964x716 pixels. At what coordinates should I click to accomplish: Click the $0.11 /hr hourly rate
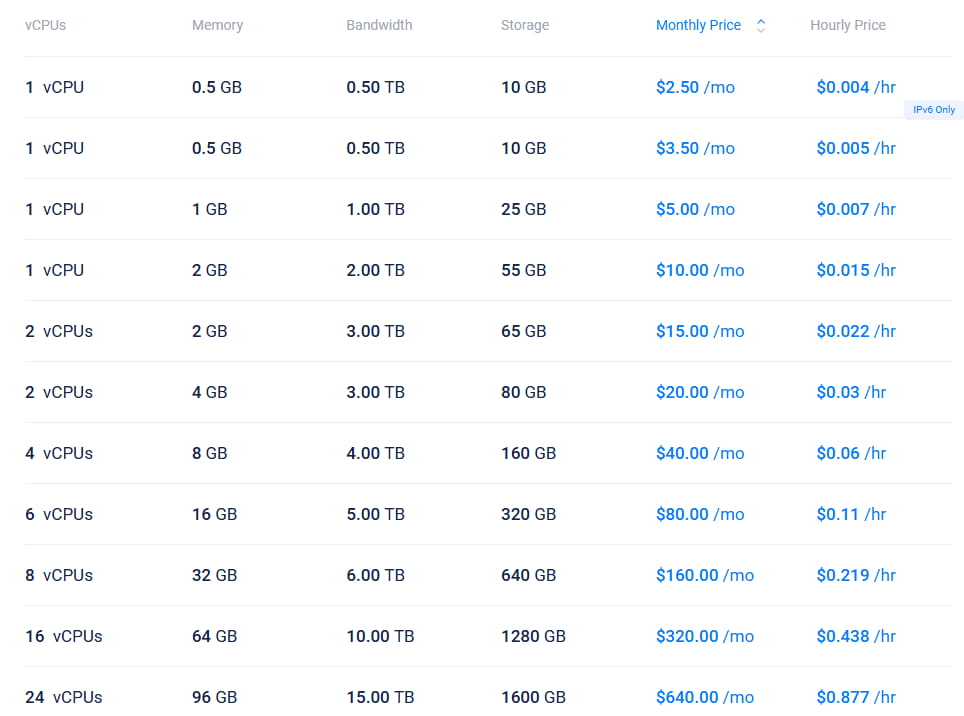click(x=851, y=514)
